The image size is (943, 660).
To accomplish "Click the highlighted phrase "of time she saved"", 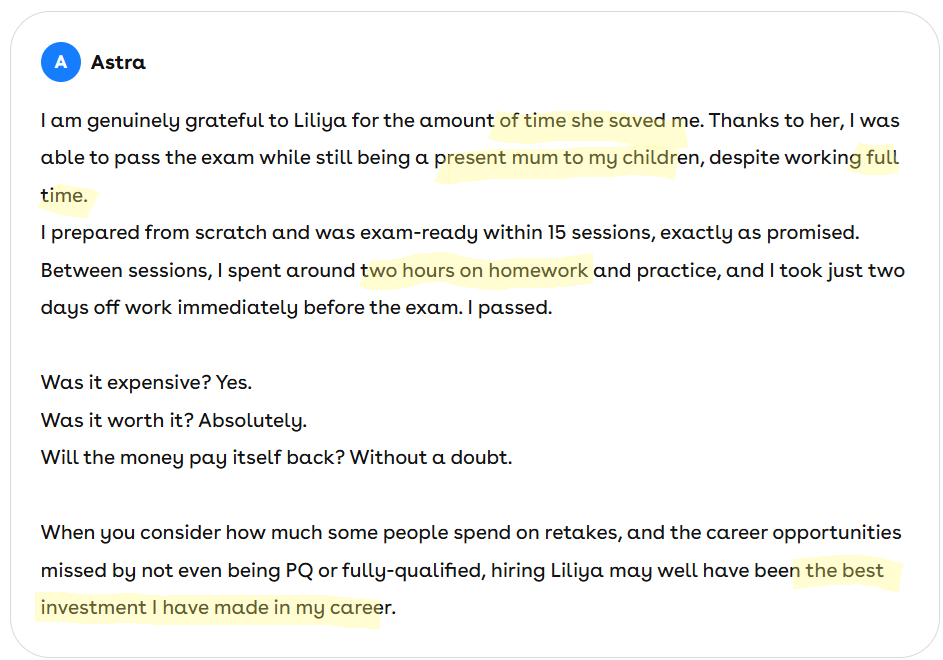I will pos(583,121).
